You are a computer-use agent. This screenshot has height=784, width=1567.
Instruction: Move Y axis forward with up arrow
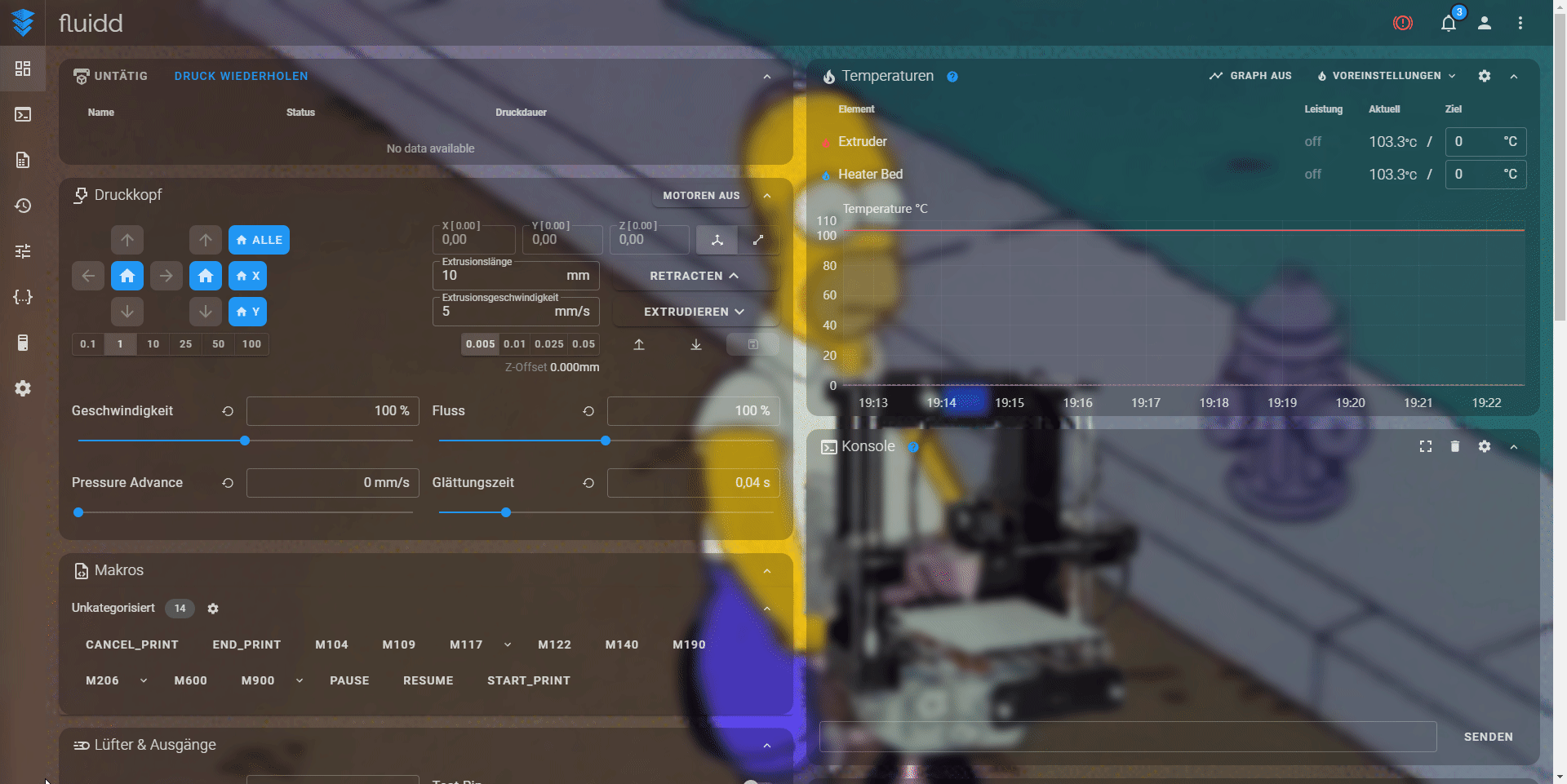click(127, 240)
